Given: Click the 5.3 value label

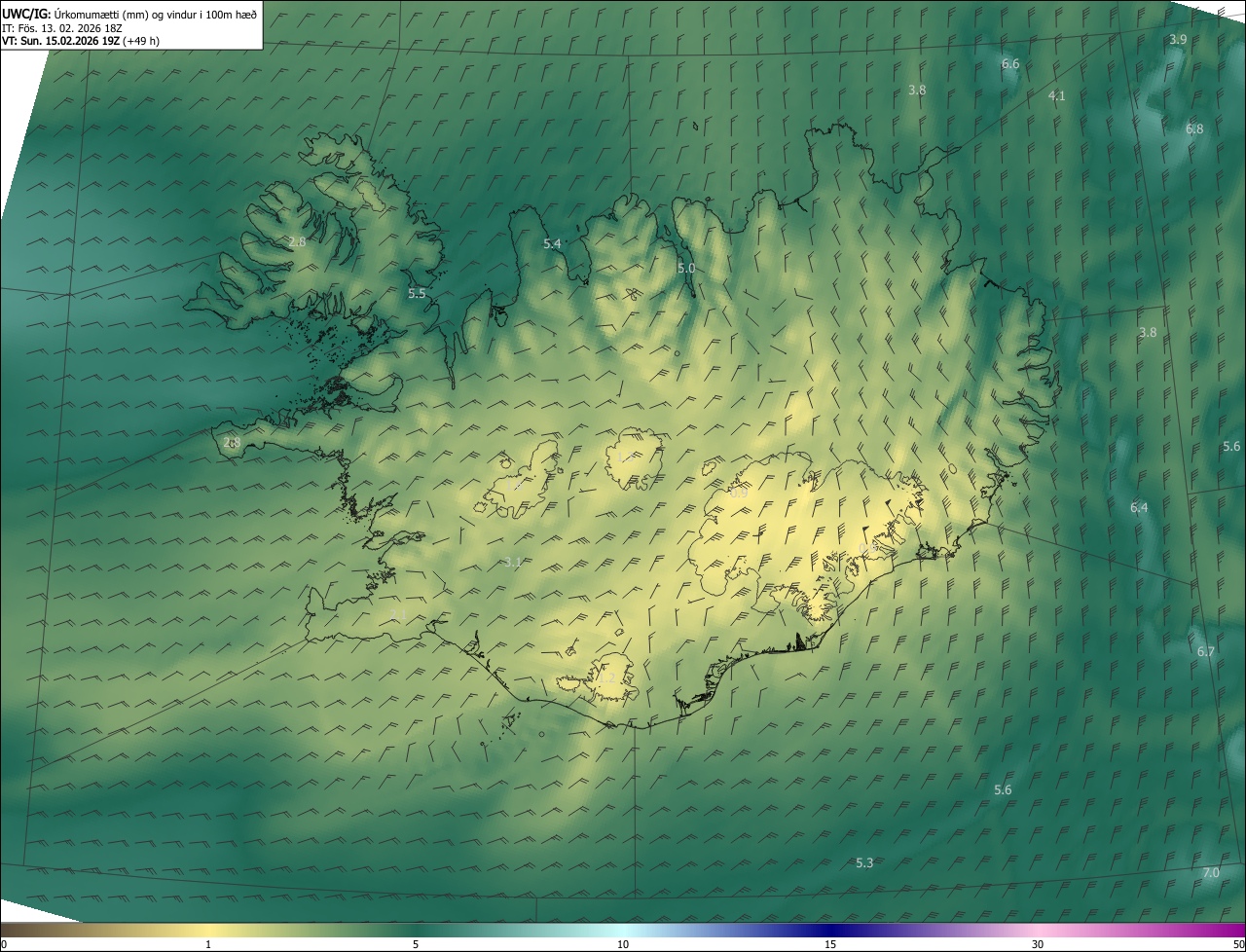Looking at the screenshot, I should pos(864,863).
